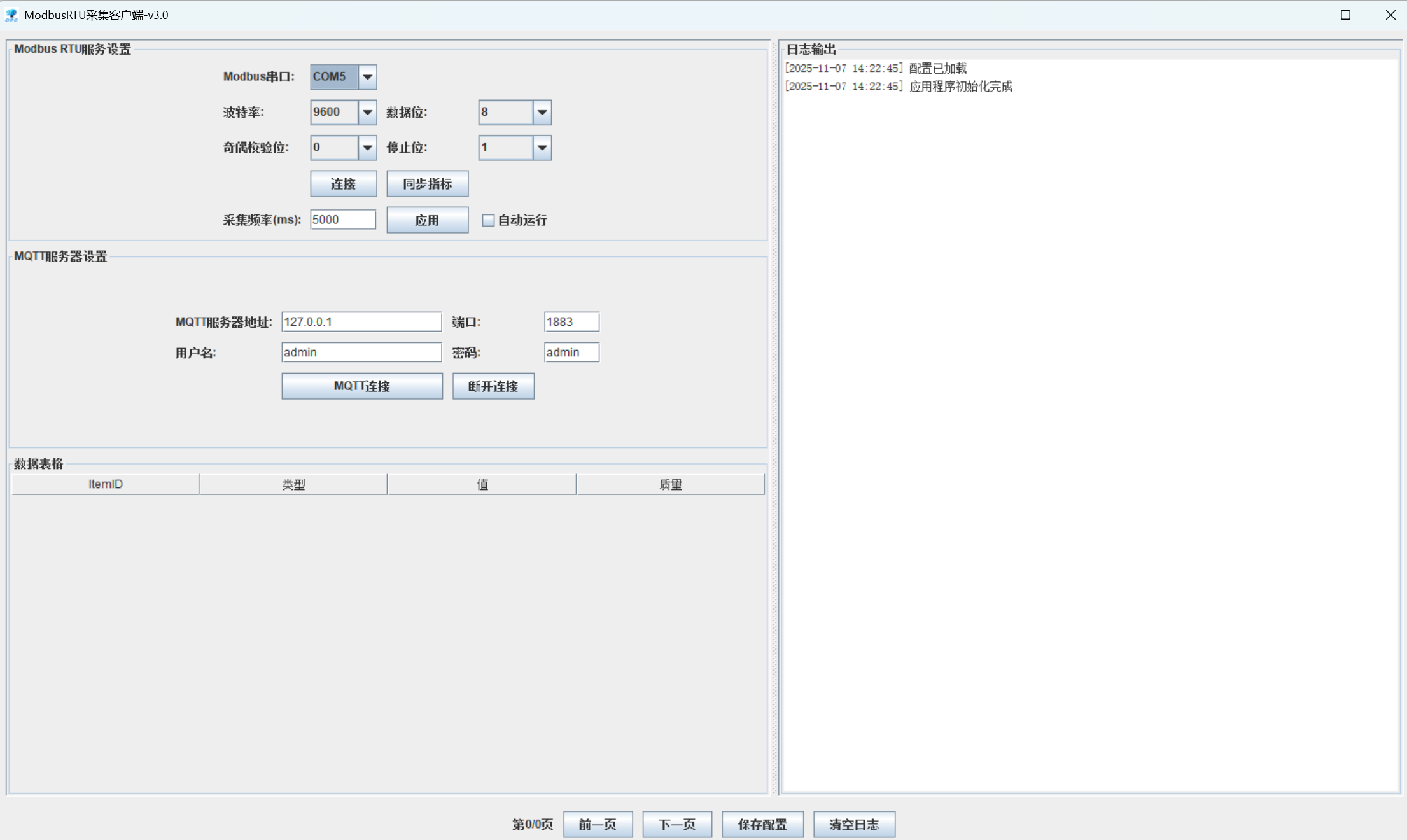Select the 采集频率 input field showing 5000

pos(342,220)
